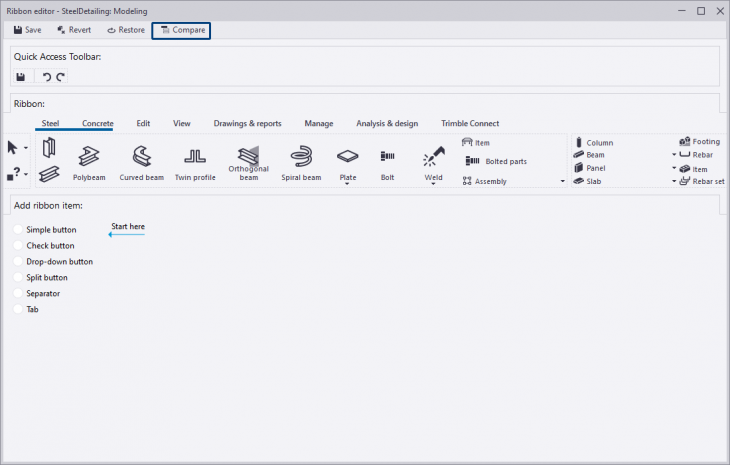Maximize the Ribbon editor window
Image resolution: width=730 pixels, height=465 pixels.
pos(701,11)
